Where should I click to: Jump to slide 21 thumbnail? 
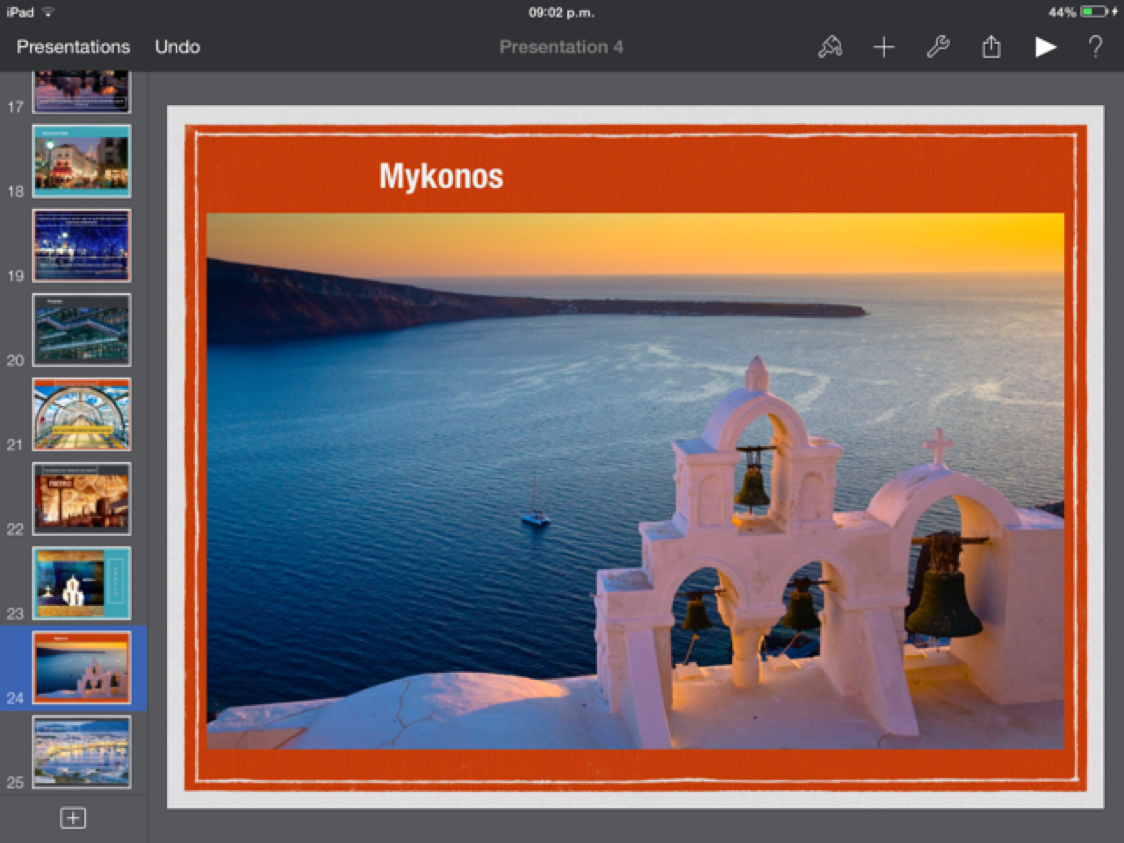point(81,414)
